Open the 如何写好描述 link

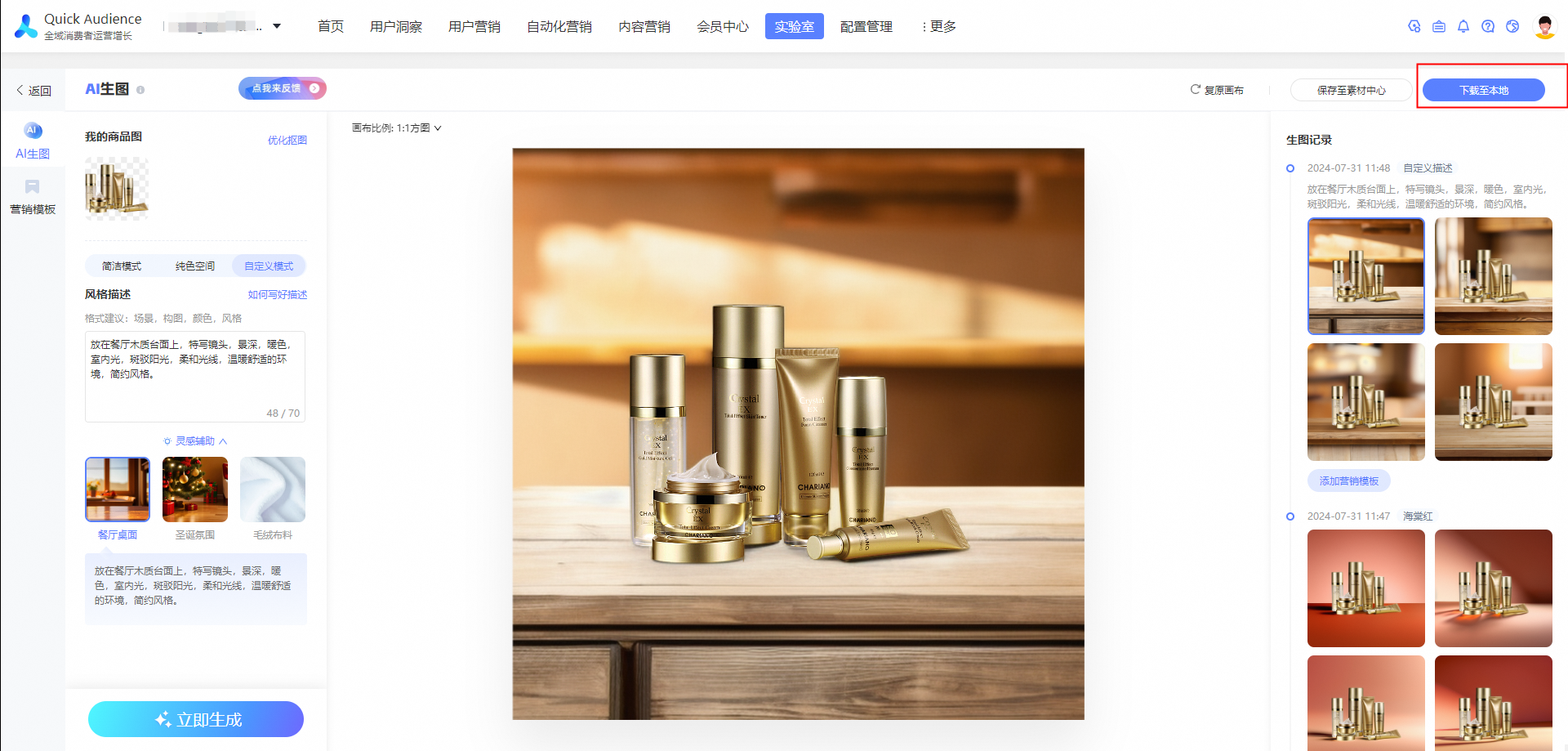[278, 295]
